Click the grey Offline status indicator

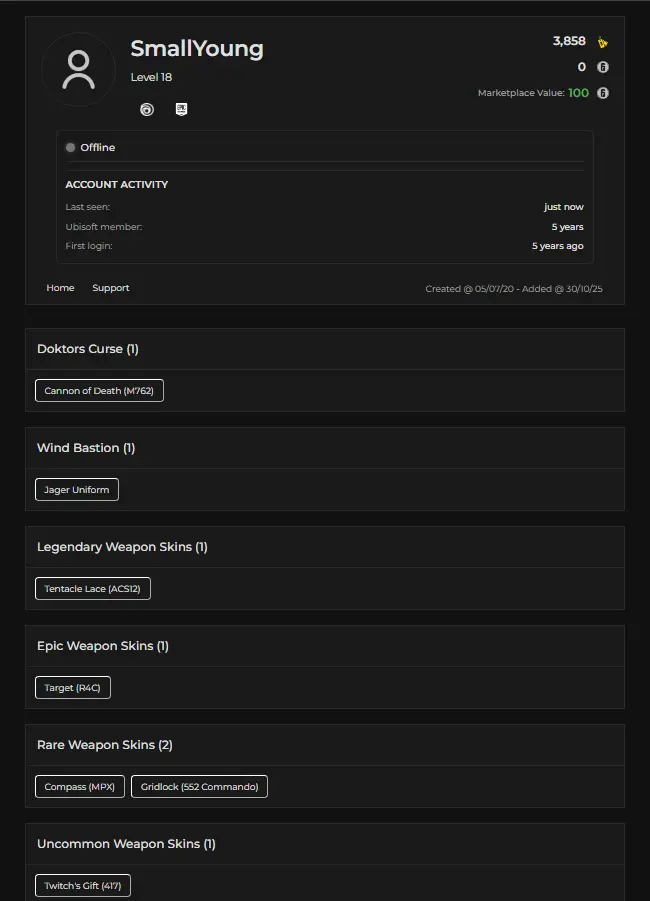(x=71, y=147)
